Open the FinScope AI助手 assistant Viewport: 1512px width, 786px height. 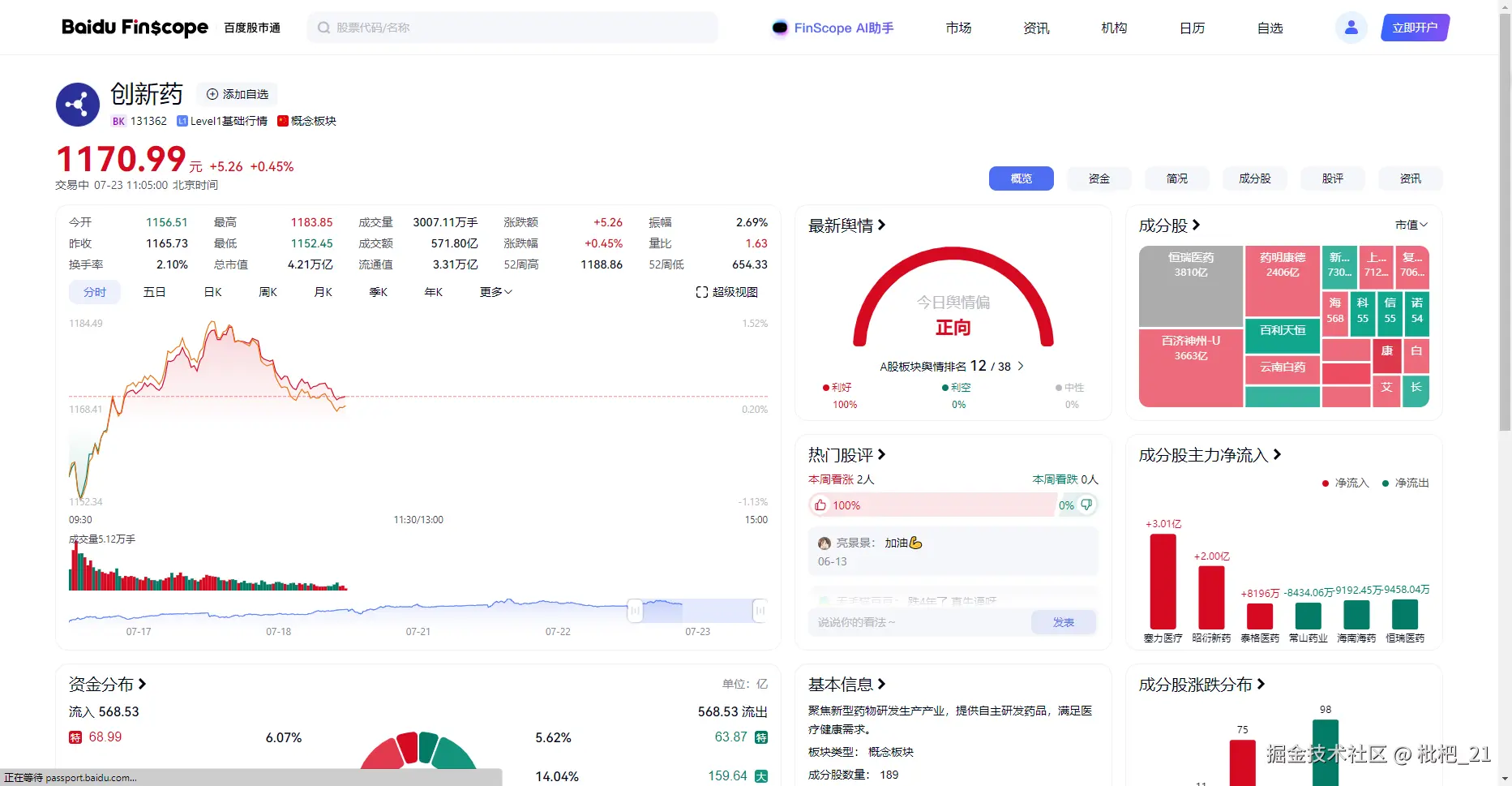pos(832,27)
